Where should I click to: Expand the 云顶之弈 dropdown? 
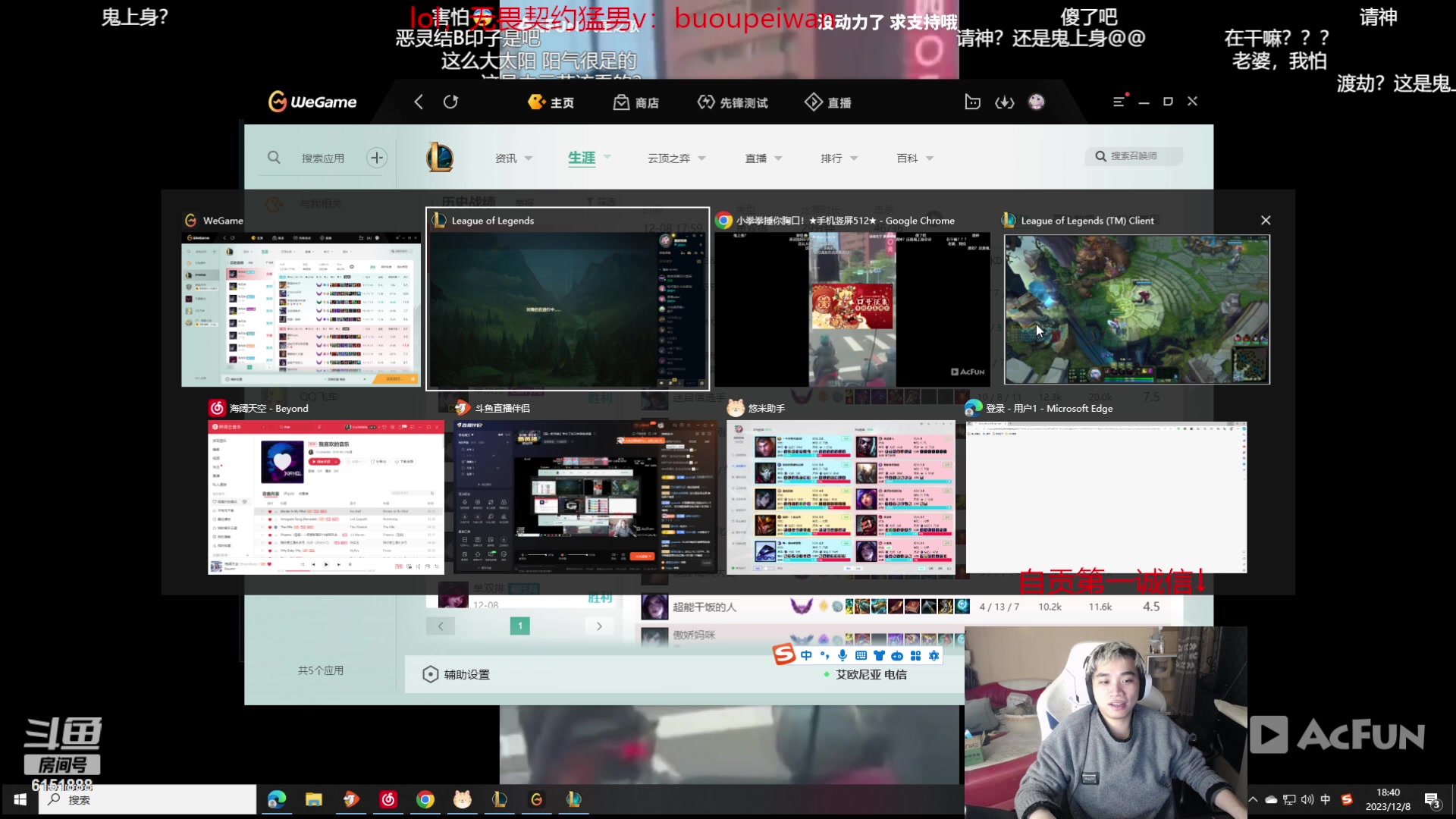click(x=701, y=158)
